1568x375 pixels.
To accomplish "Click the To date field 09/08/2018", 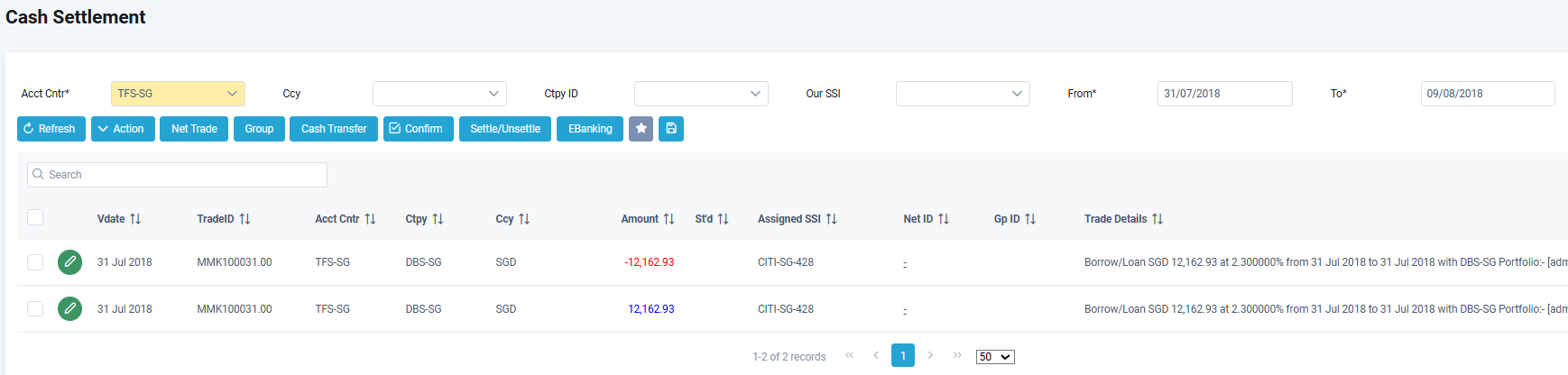I will click(x=1488, y=94).
